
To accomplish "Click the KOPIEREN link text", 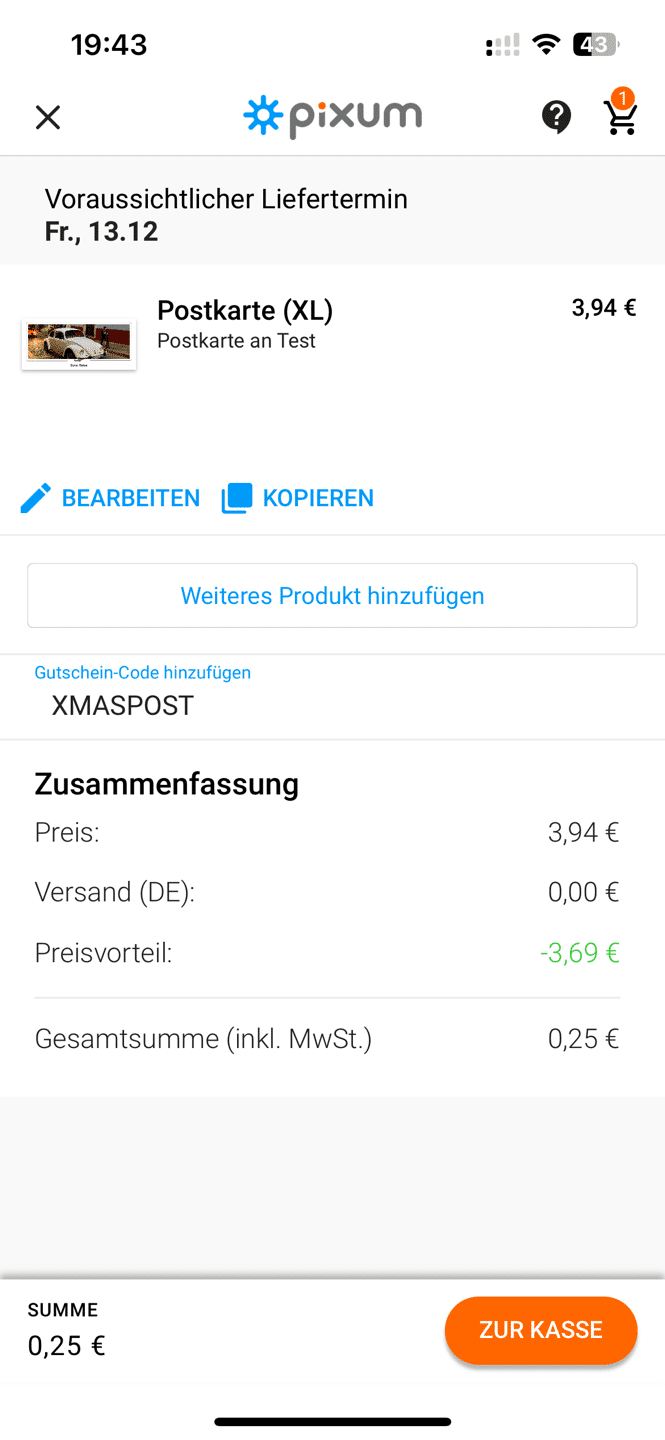I will click(x=318, y=498).
